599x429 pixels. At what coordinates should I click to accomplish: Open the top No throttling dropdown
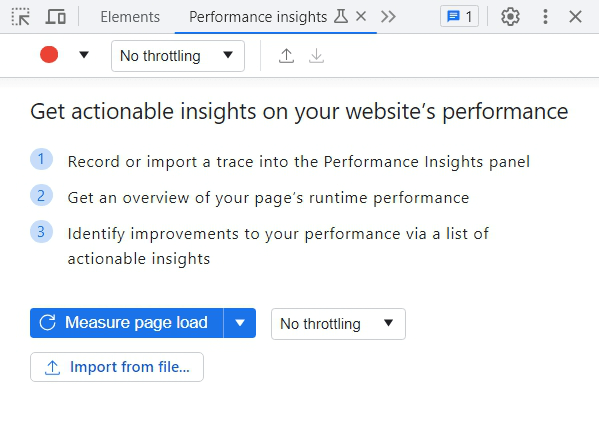(x=178, y=56)
